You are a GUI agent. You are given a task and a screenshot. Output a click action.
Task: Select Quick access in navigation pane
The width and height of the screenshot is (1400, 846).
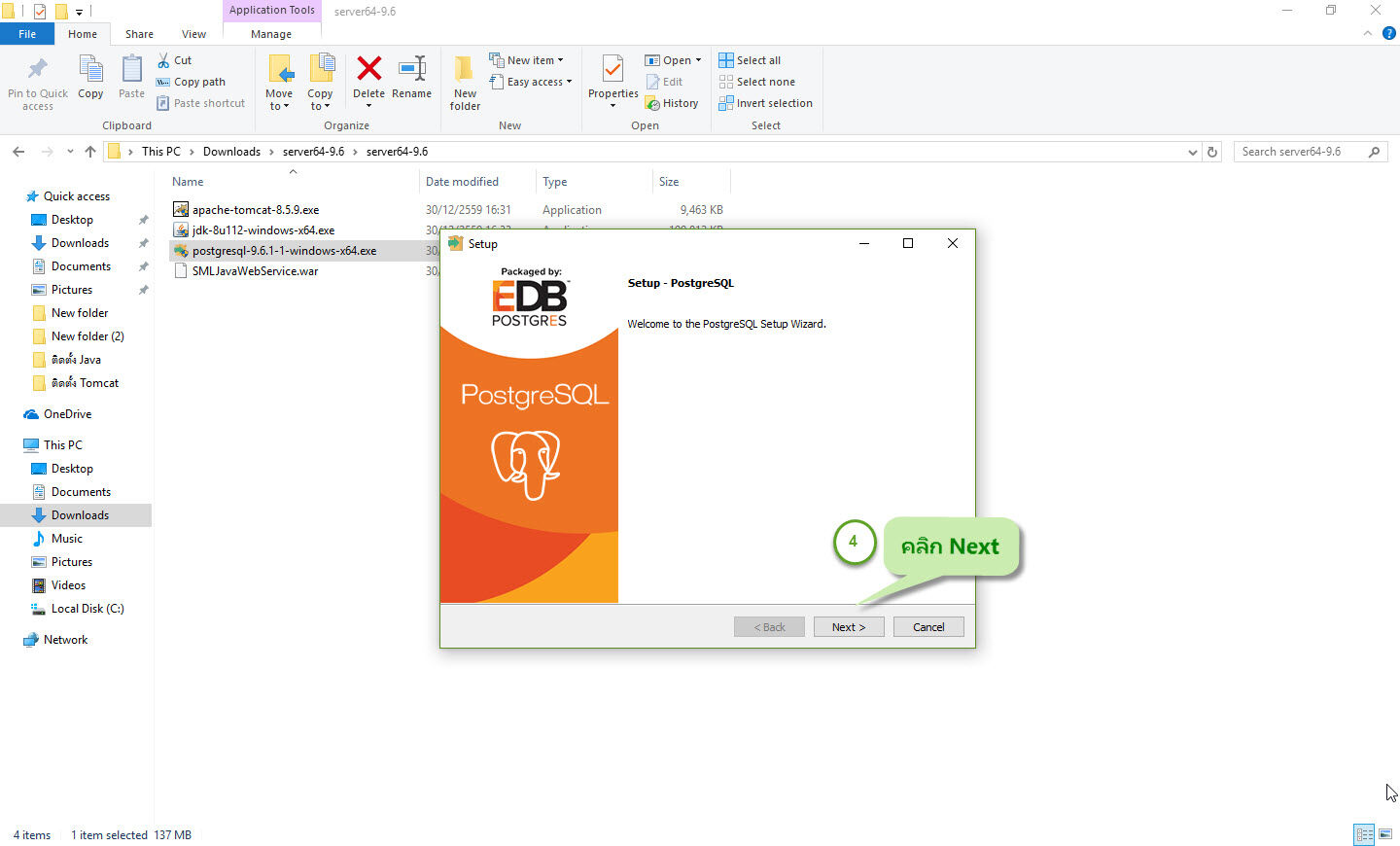pos(76,196)
